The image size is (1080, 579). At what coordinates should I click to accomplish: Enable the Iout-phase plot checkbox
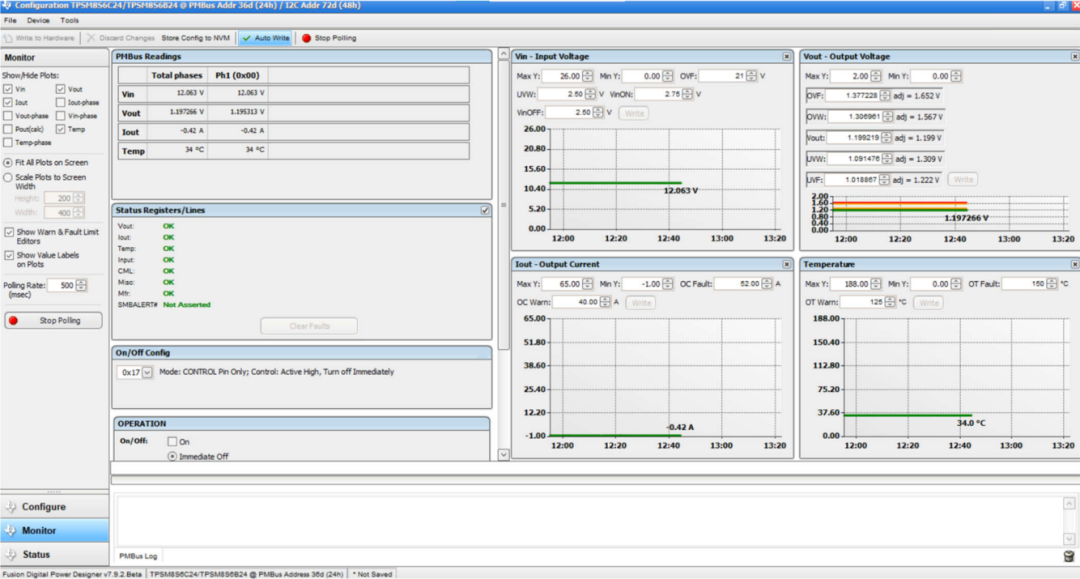61,102
